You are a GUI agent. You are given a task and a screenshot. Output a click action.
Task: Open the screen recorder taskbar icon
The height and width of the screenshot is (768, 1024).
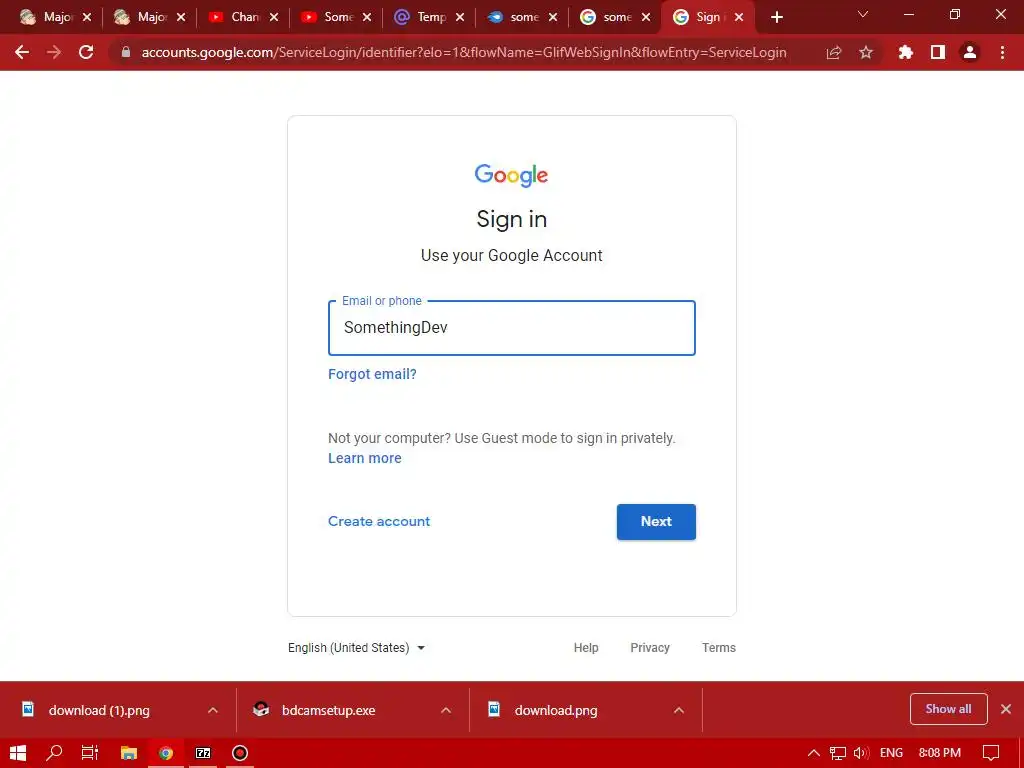(240, 753)
